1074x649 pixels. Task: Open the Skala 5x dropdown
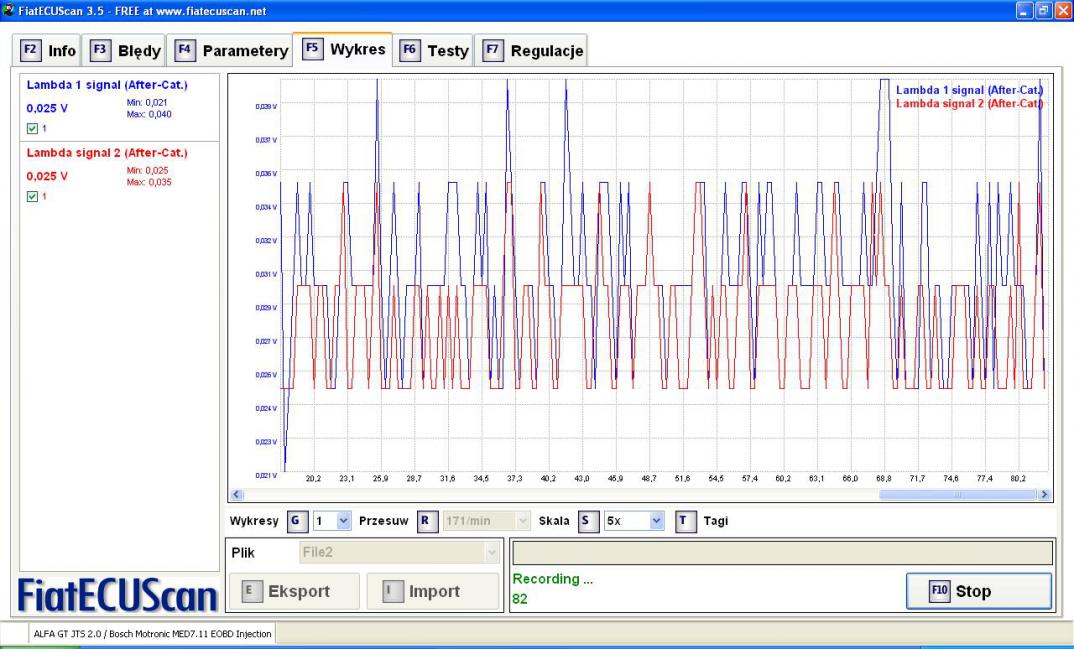click(656, 521)
